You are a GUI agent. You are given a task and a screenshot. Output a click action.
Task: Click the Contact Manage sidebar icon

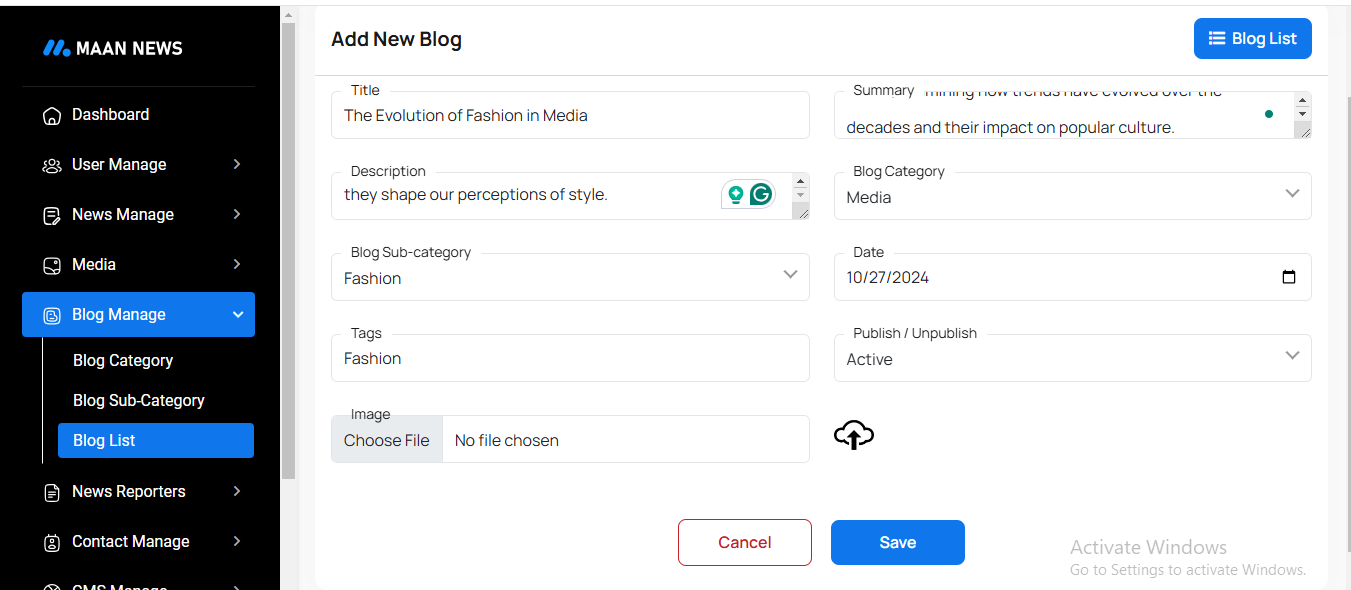click(x=52, y=542)
